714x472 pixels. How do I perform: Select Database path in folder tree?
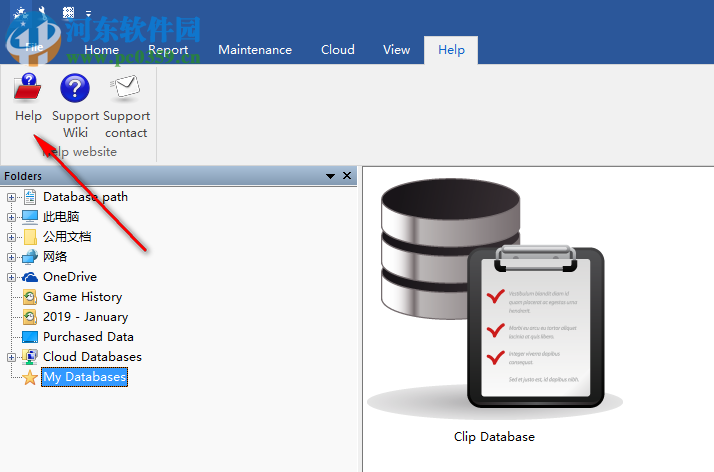[85, 197]
